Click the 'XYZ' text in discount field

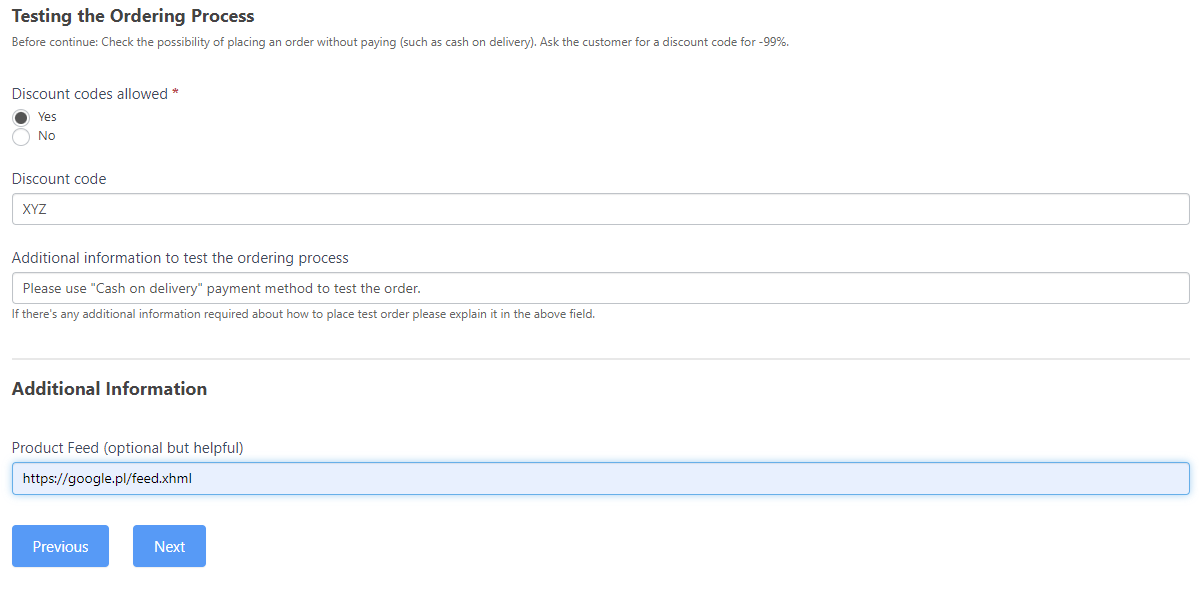pyautogui.click(x=35, y=210)
